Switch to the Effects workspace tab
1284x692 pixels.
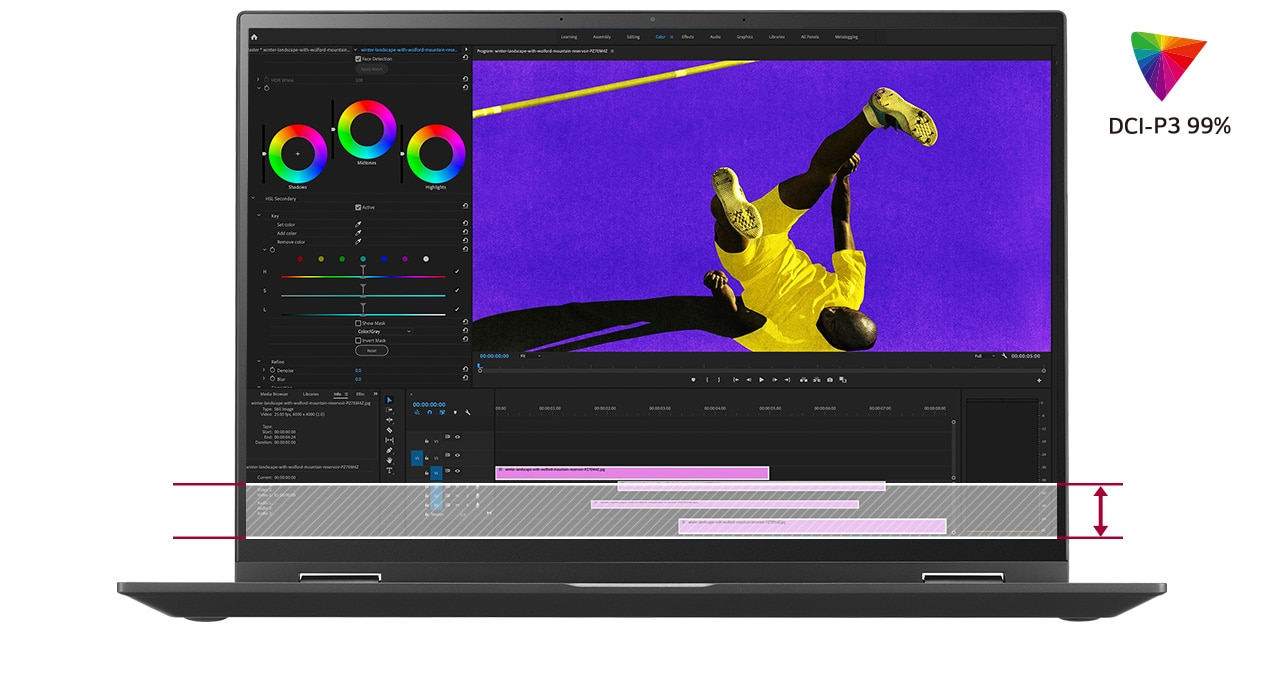(687, 36)
